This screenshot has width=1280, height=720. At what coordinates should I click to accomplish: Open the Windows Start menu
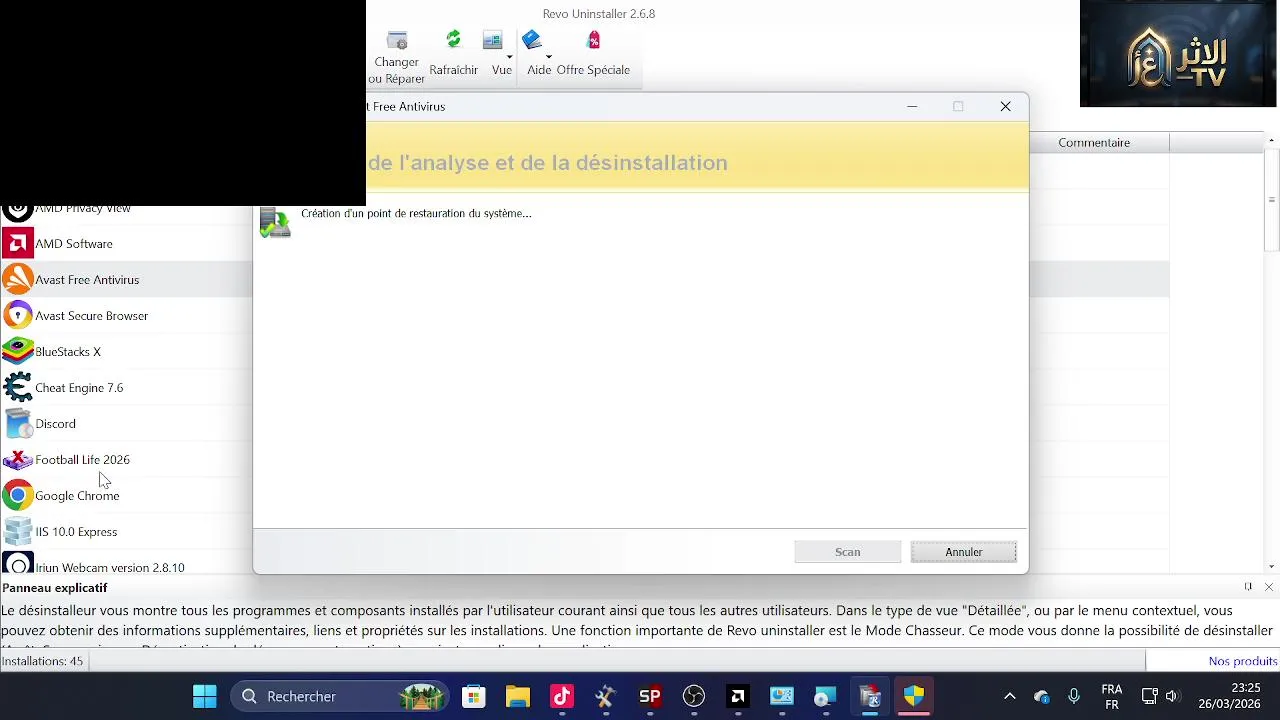tap(205, 696)
